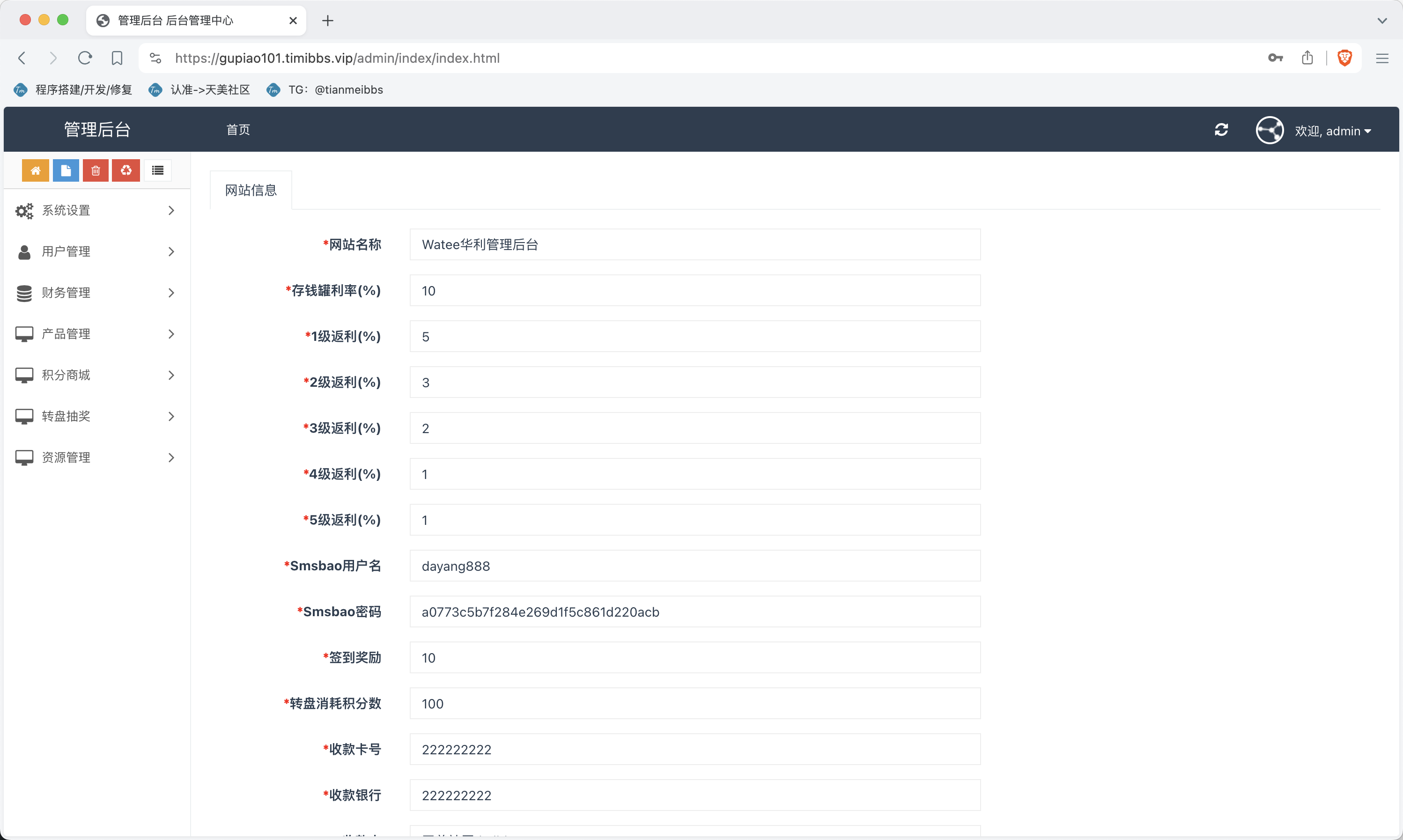1403x840 pixels.
Task: Reload the page with browser refresh button
Action: [x=85, y=58]
